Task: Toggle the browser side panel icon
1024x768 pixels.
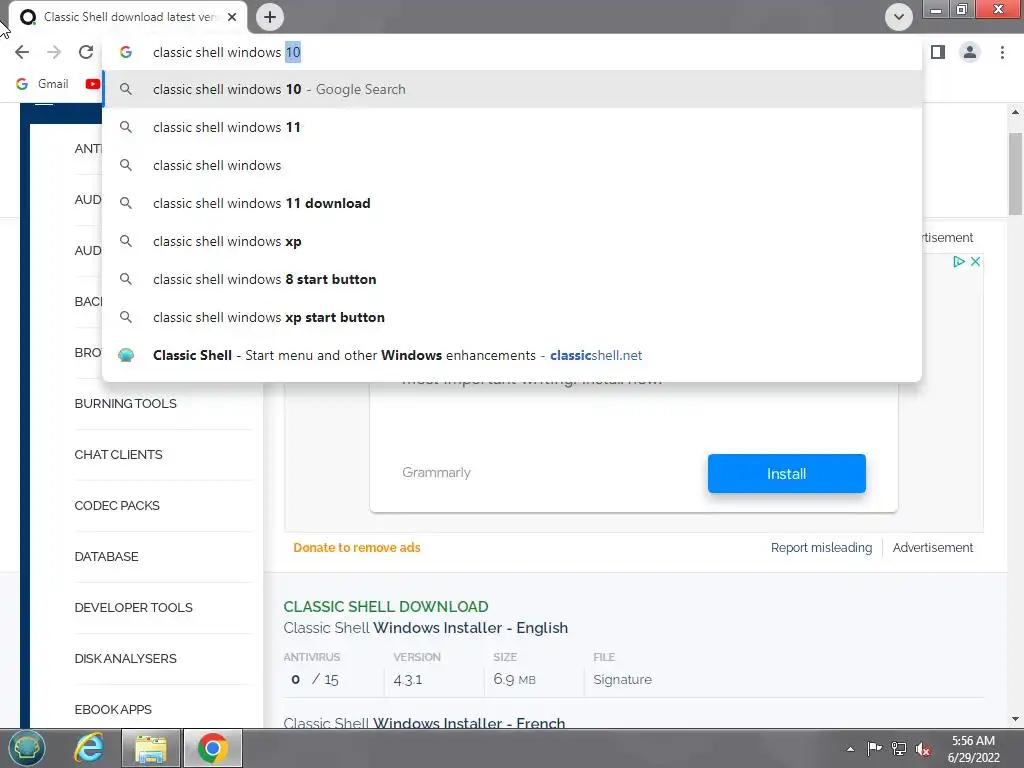Action: point(938,52)
